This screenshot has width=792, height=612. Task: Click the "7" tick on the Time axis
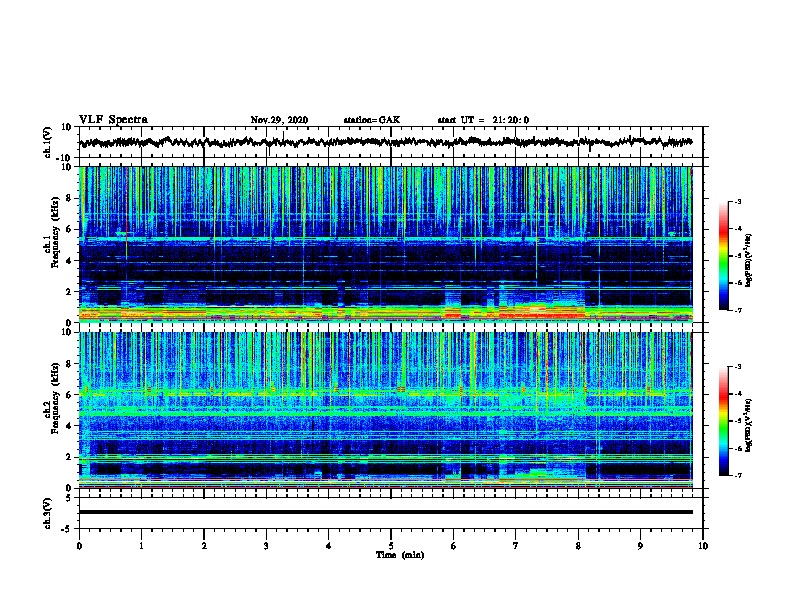tap(516, 546)
